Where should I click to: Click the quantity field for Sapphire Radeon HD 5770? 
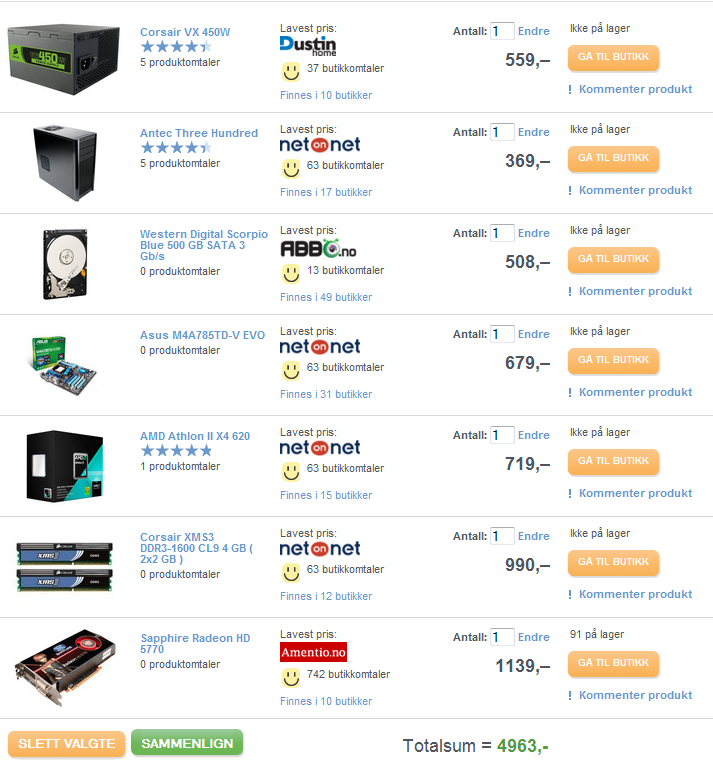pyautogui.click(x=502, y=637)
